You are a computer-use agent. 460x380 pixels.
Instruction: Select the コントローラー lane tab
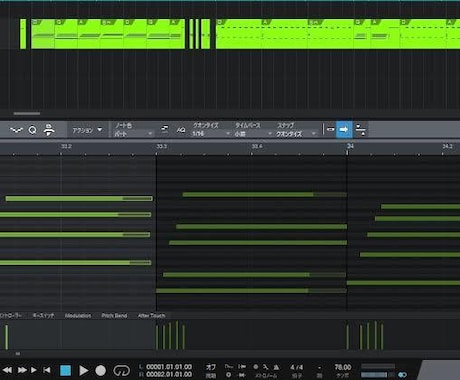(11, 315)
